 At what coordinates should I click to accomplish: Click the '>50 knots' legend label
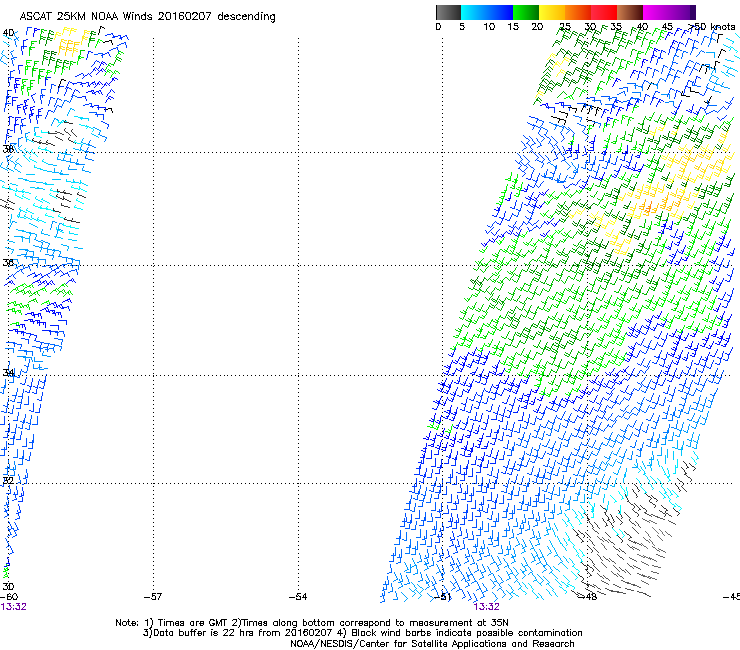coord(712,26)
